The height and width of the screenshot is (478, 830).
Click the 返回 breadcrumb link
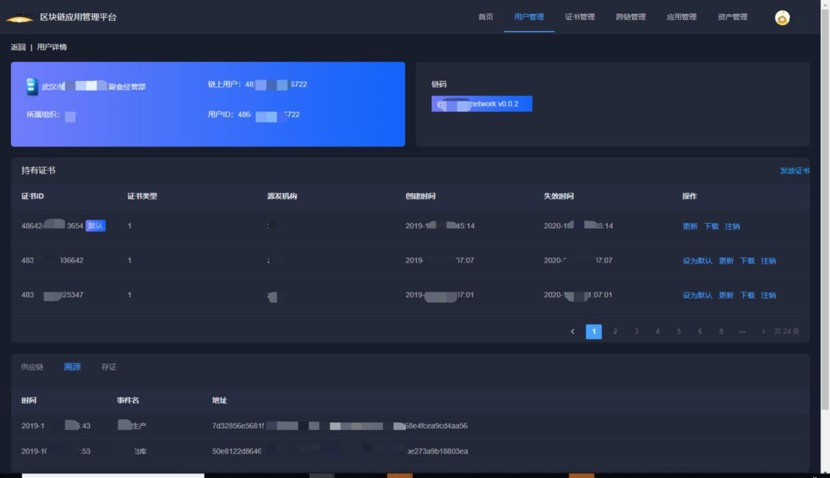18,47
